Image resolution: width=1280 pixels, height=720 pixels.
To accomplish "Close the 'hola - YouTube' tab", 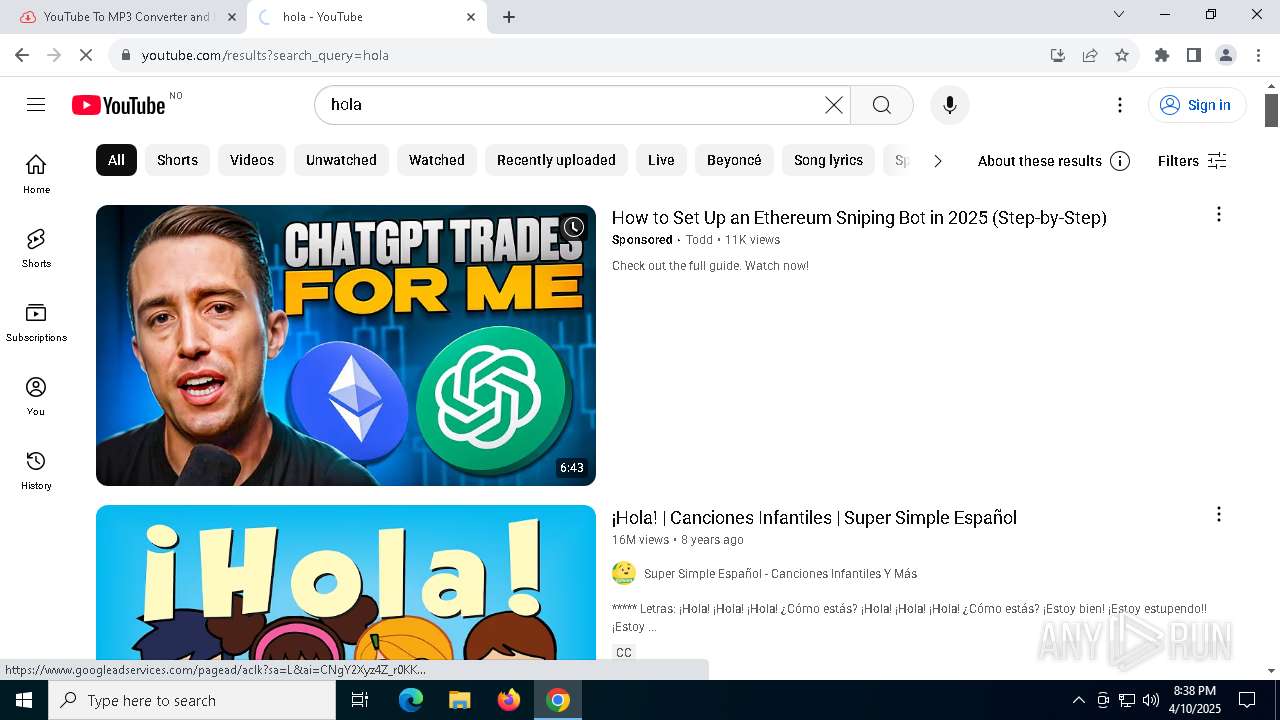I will (471, 17).
